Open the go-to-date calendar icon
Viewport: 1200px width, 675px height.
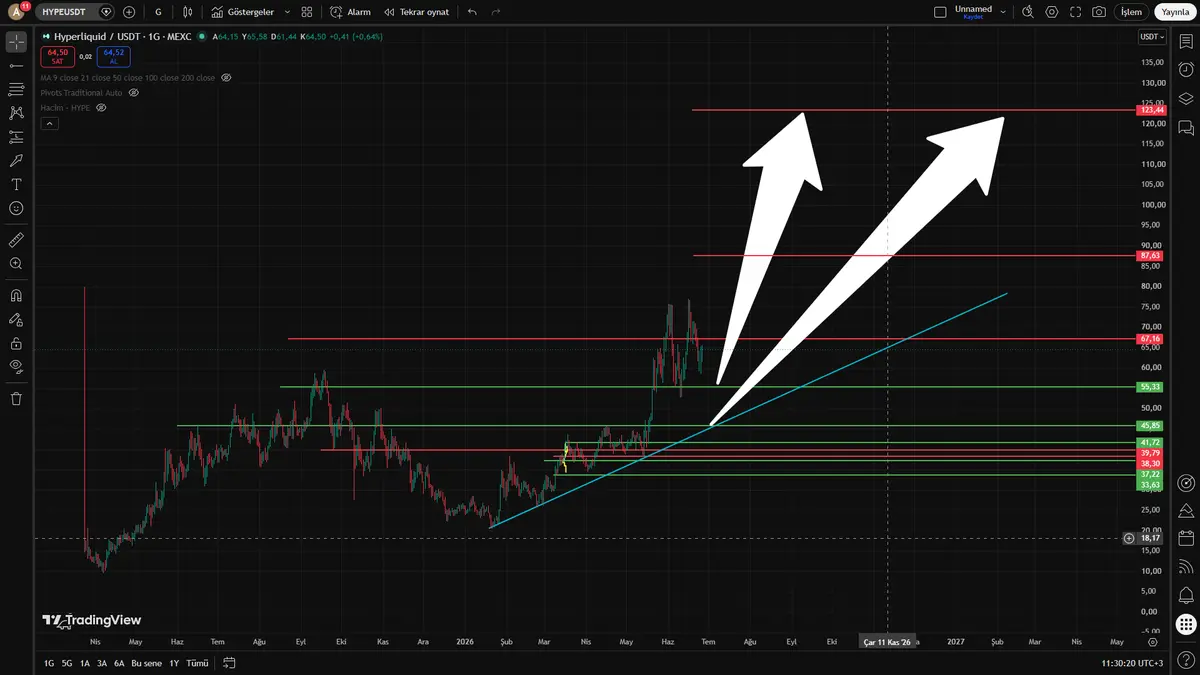pos(229,663)
